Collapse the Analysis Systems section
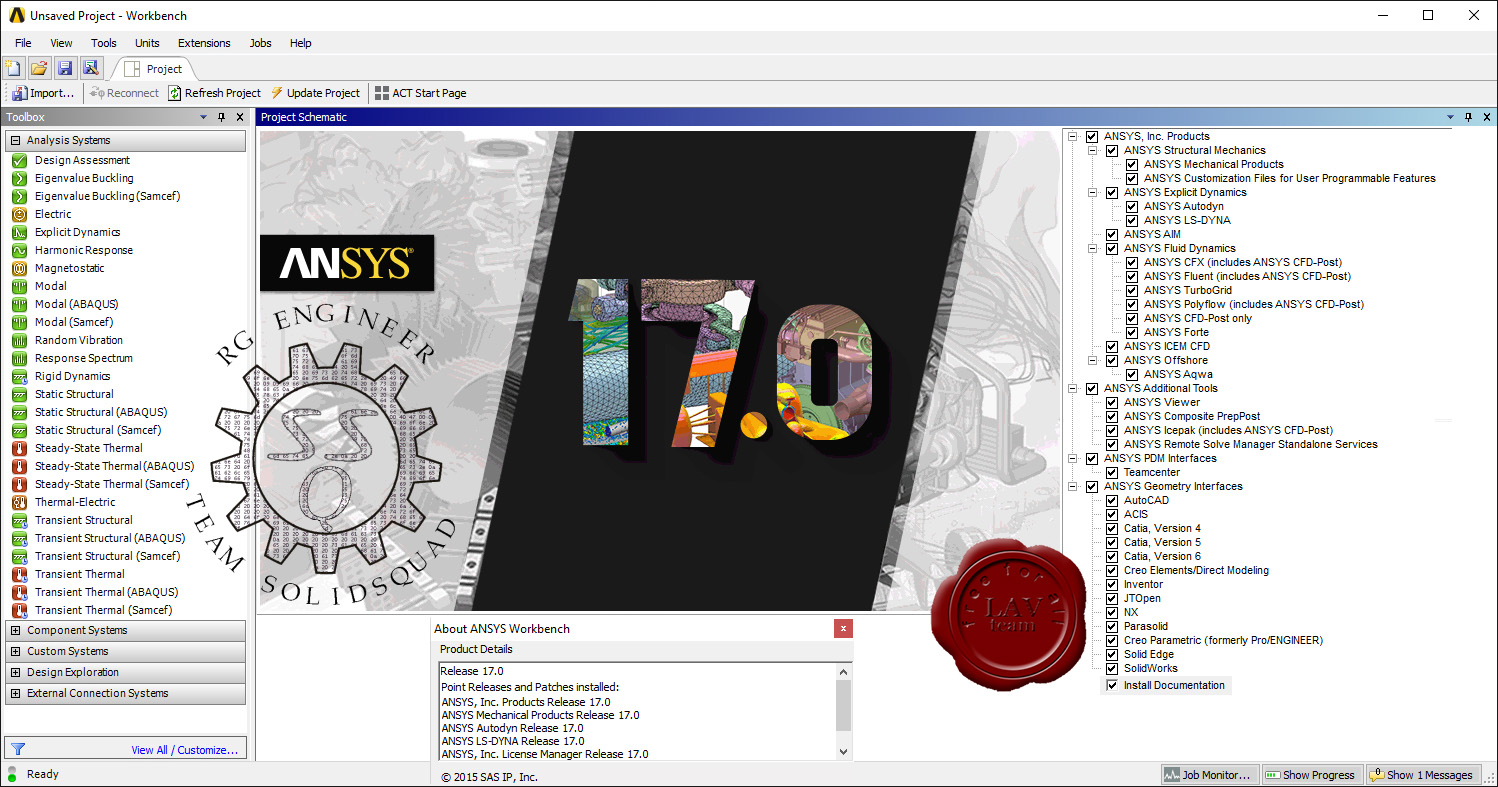The height and width of the screenshot is (787, 1498). point(15,140)
